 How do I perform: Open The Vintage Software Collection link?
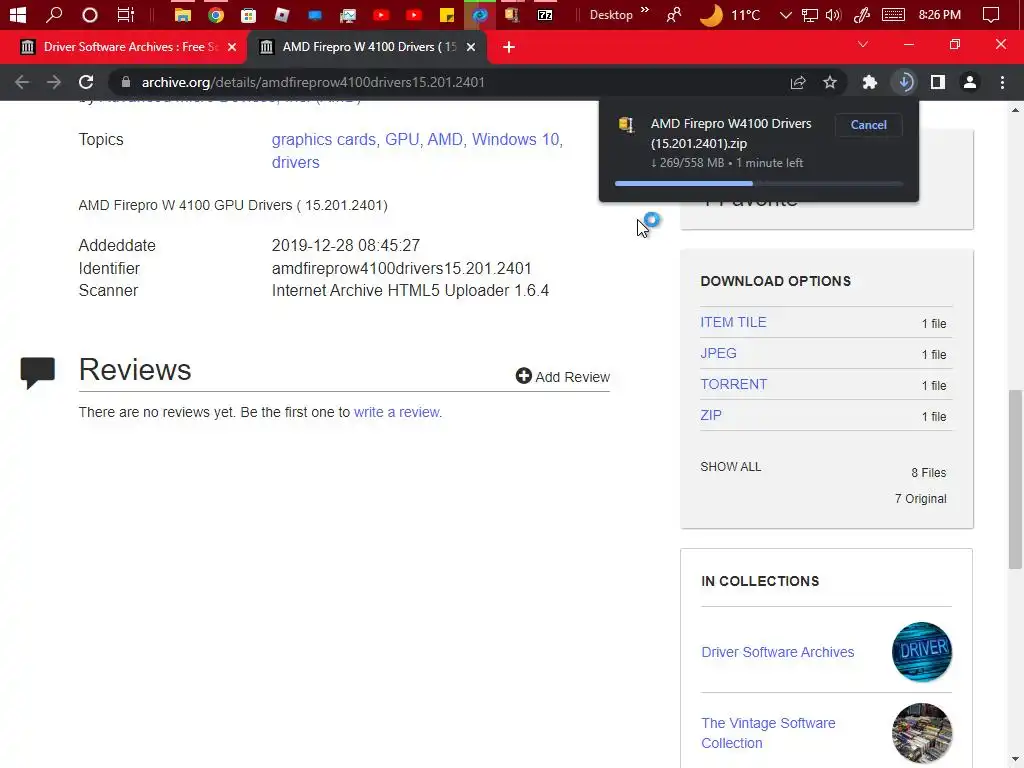point(768,733)
